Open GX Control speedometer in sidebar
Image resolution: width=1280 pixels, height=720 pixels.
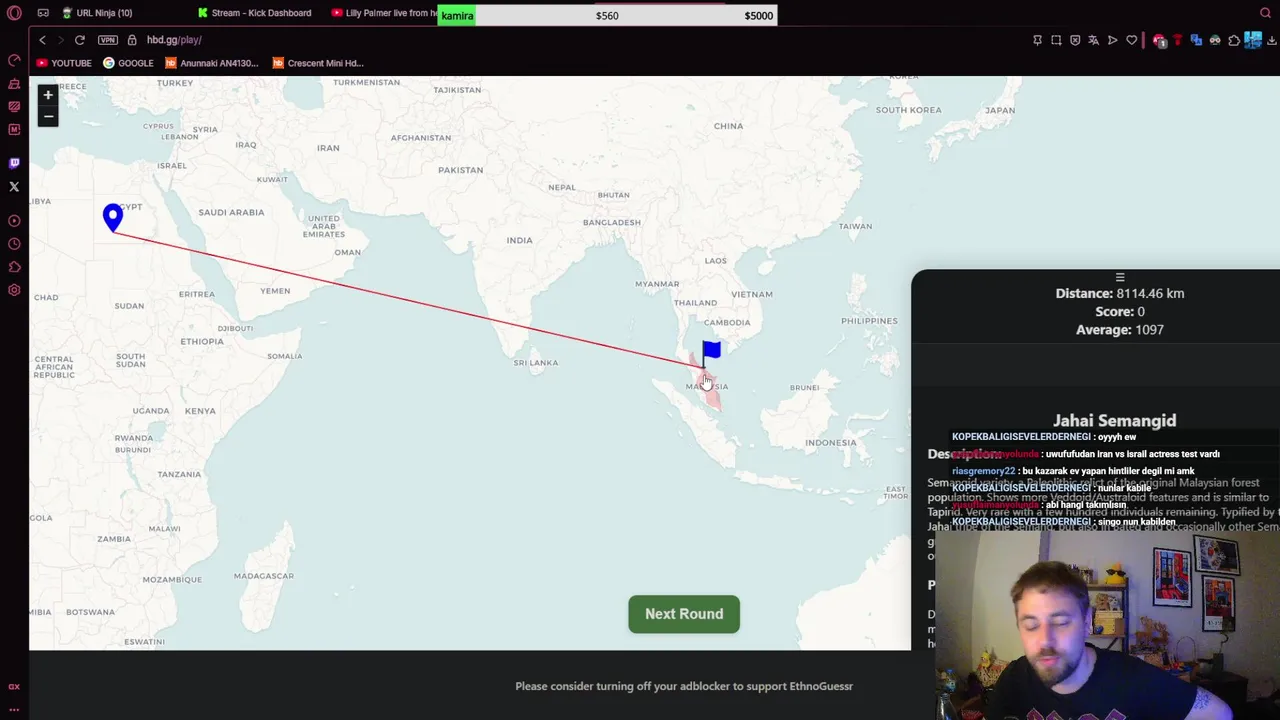pyautogui.click(x=14, y=60)
